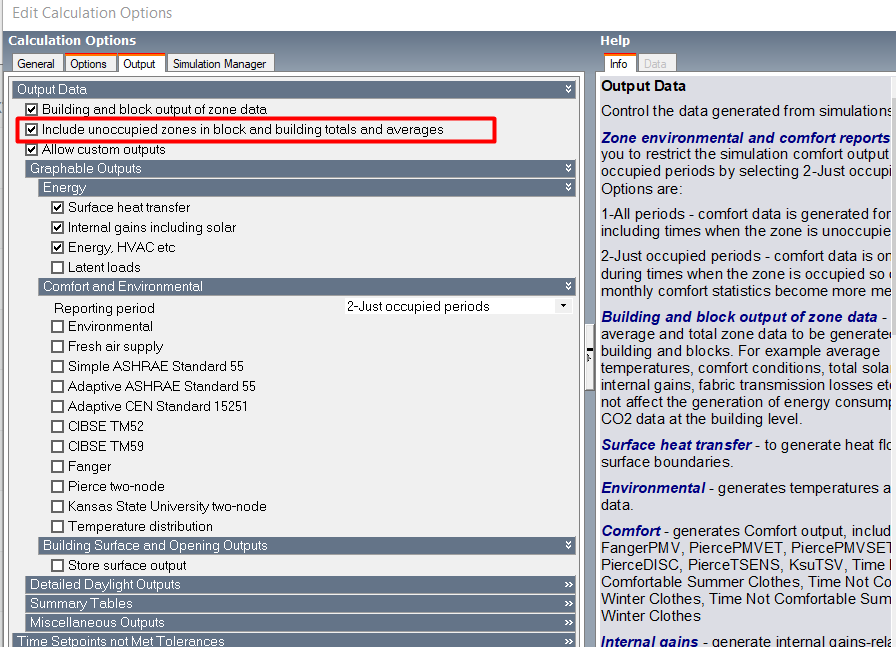
Task: Expand Detailed Daylight Outputs section
Action: pos(568,585)
